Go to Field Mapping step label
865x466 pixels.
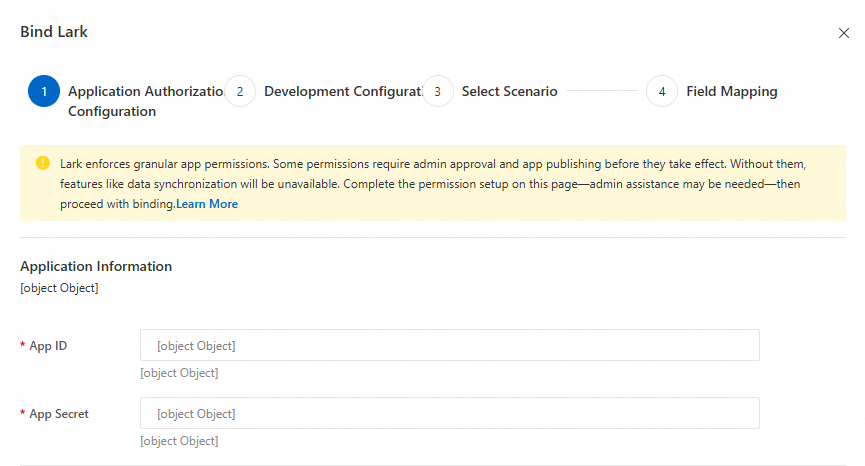731,91
